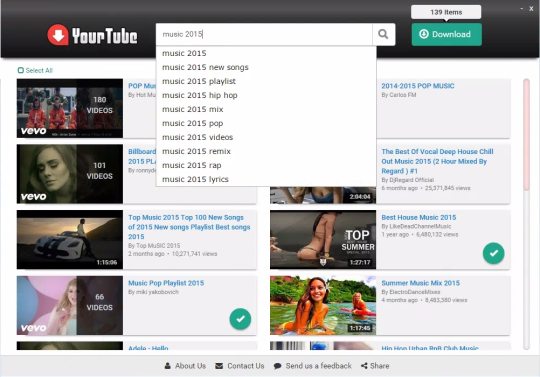Click "By LikeDeadChannelMusic" author text
Viewport: 540px width, 377px height.
416,226
